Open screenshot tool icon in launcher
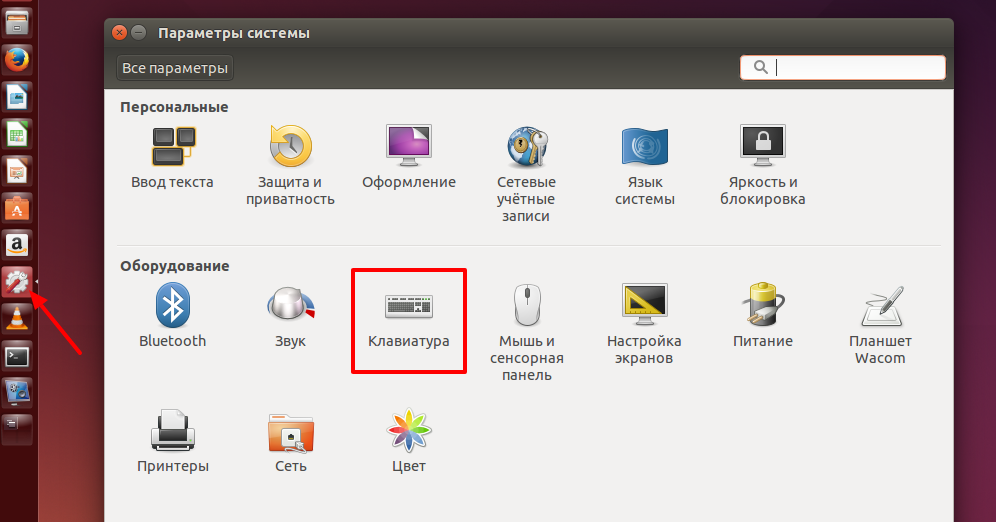996x522 pixels. pos(17,393)
